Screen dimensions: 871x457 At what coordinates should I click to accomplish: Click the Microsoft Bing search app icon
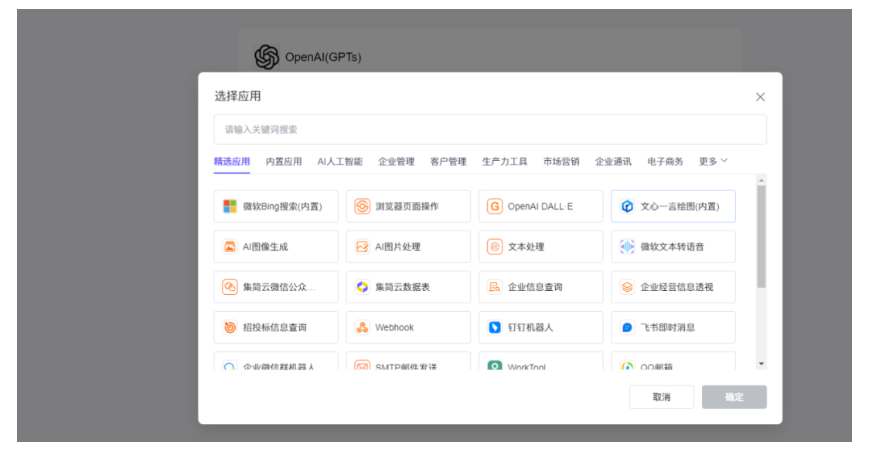point(230,206)
